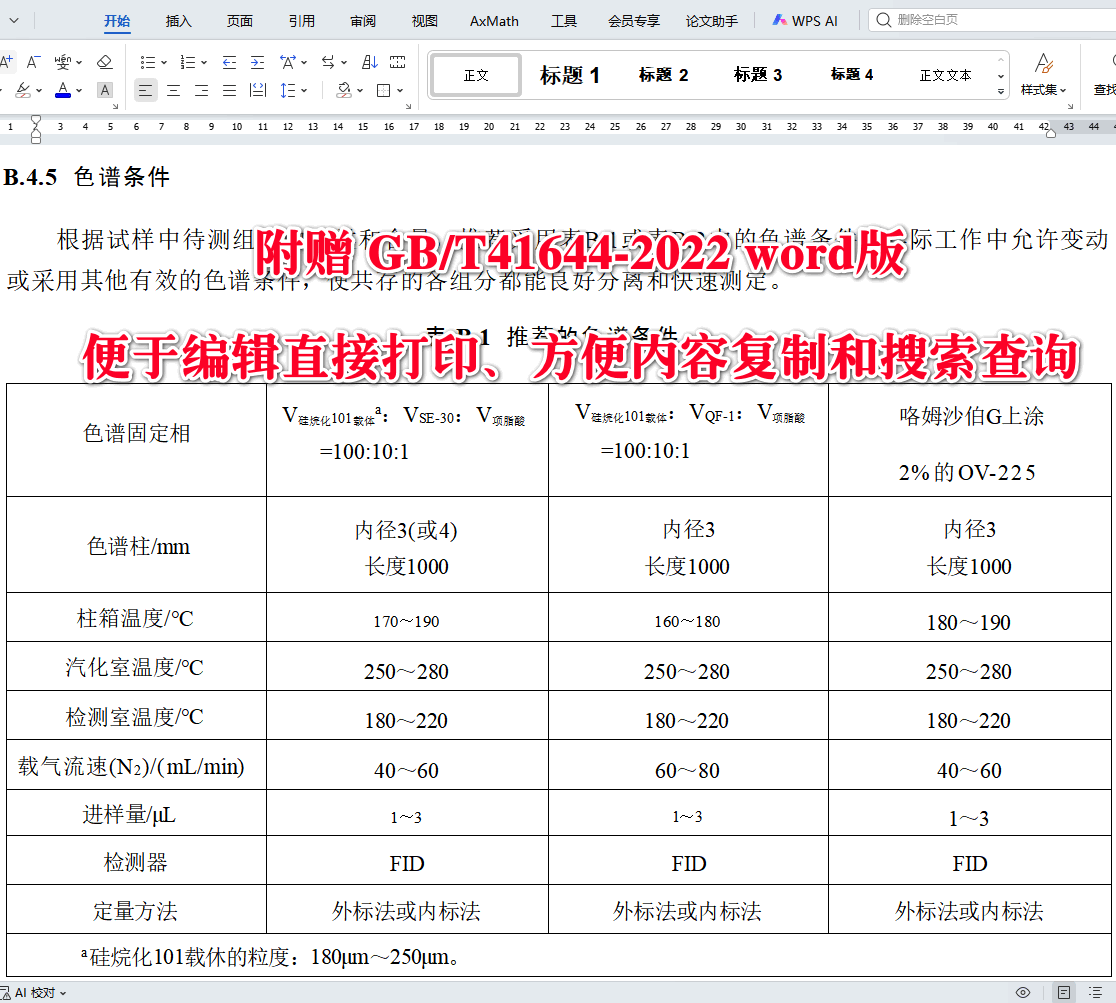Toggle eye-protection/reading mode eye icon

1023,992
